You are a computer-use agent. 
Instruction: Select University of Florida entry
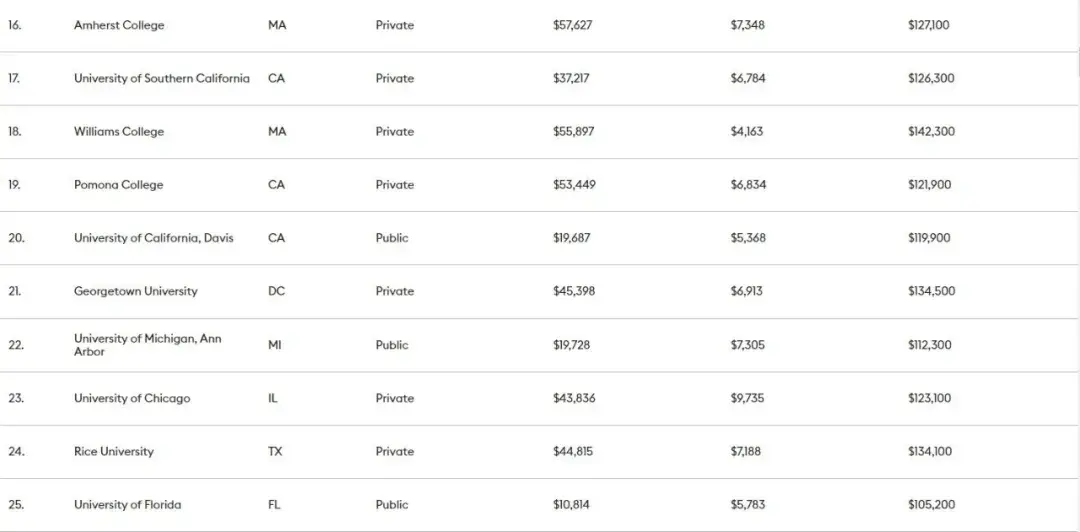pyautogui.click(x=127, y=505)
